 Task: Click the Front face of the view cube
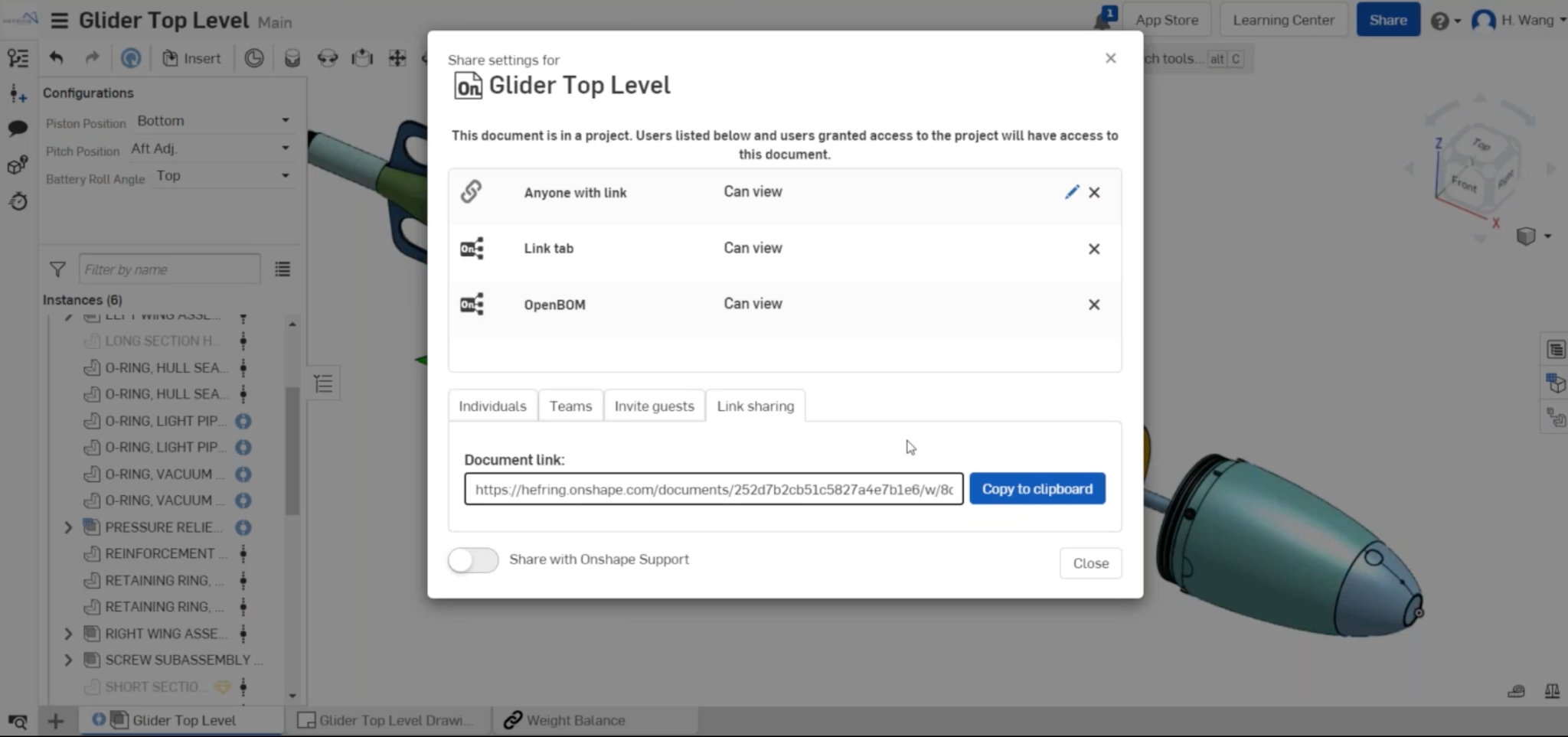click(x=1463, y=184)
